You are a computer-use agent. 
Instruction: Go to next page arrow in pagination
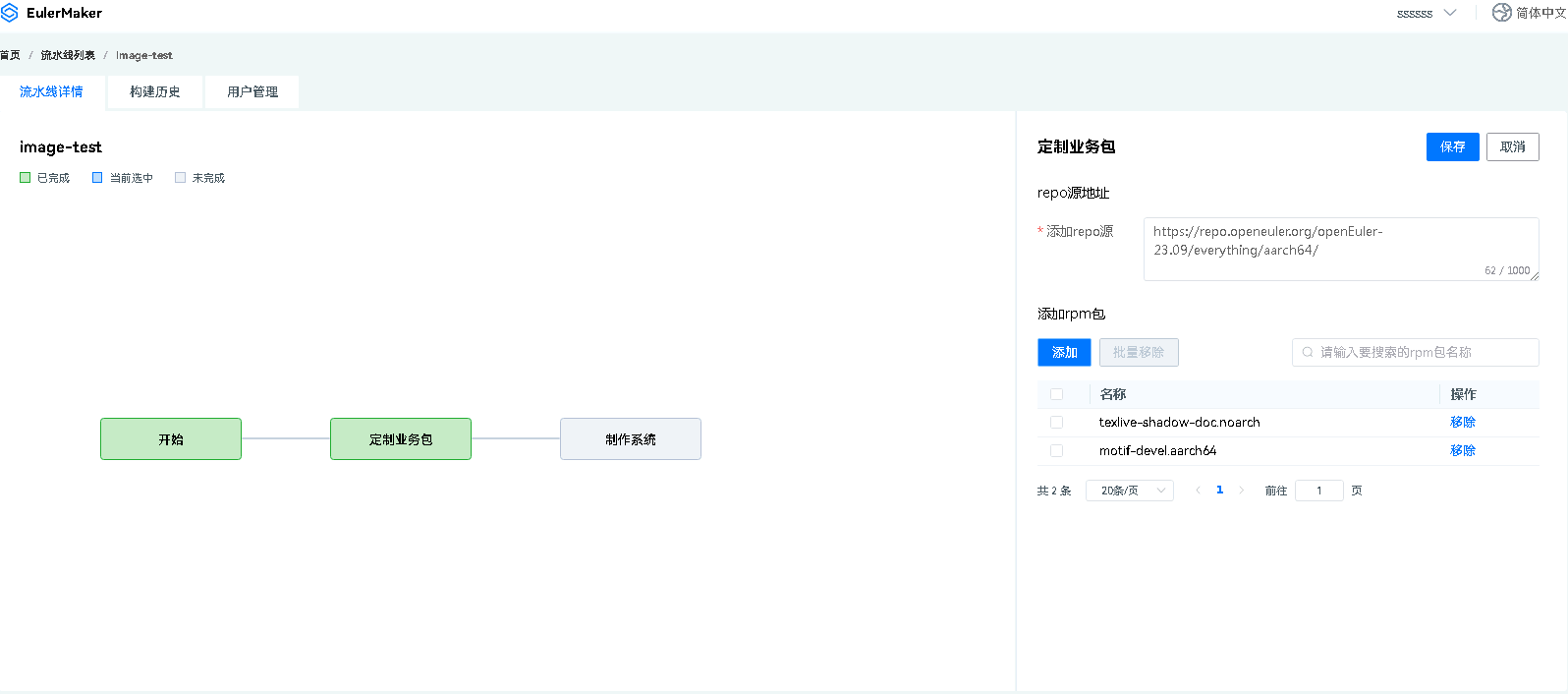coord(1241,491)
